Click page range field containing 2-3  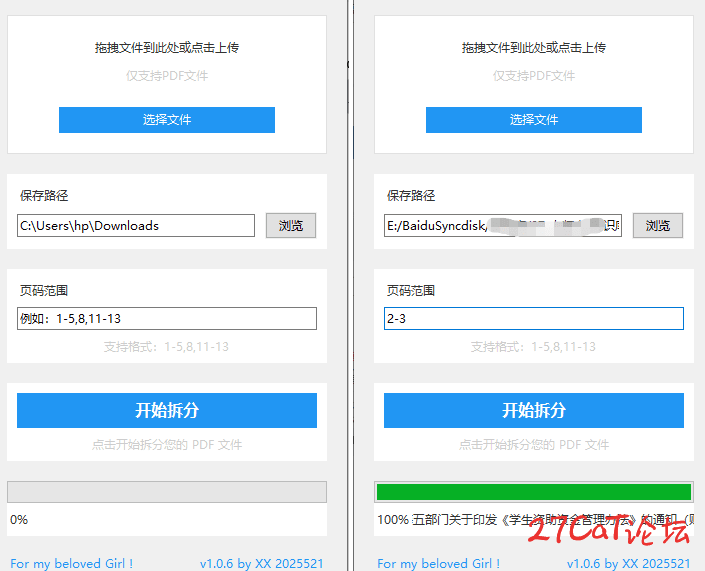[534, 318]
